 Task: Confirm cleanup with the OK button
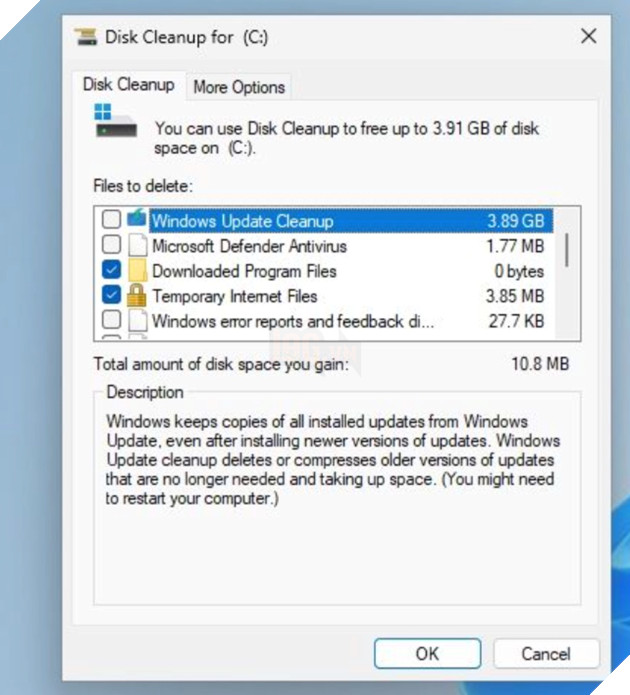click(427, 653)
